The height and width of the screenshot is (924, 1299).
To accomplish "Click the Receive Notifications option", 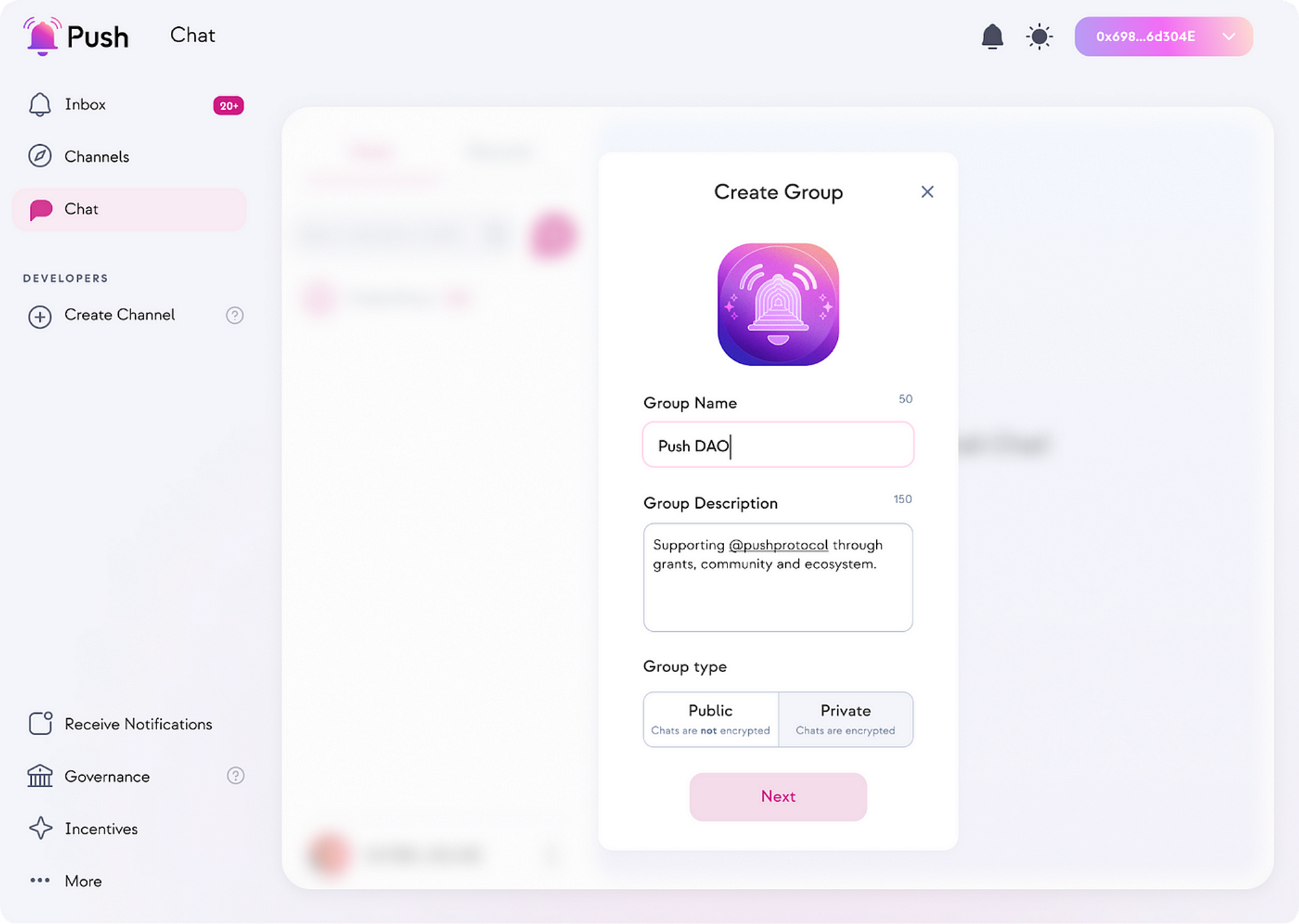I will pos(138,724).
